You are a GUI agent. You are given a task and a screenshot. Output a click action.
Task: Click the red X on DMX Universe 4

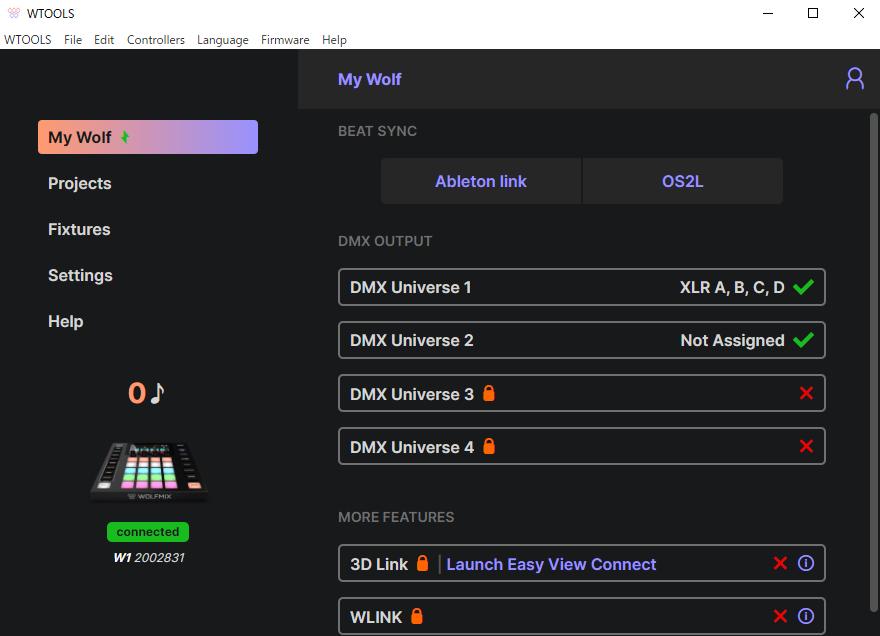click(x=806, y=446)
